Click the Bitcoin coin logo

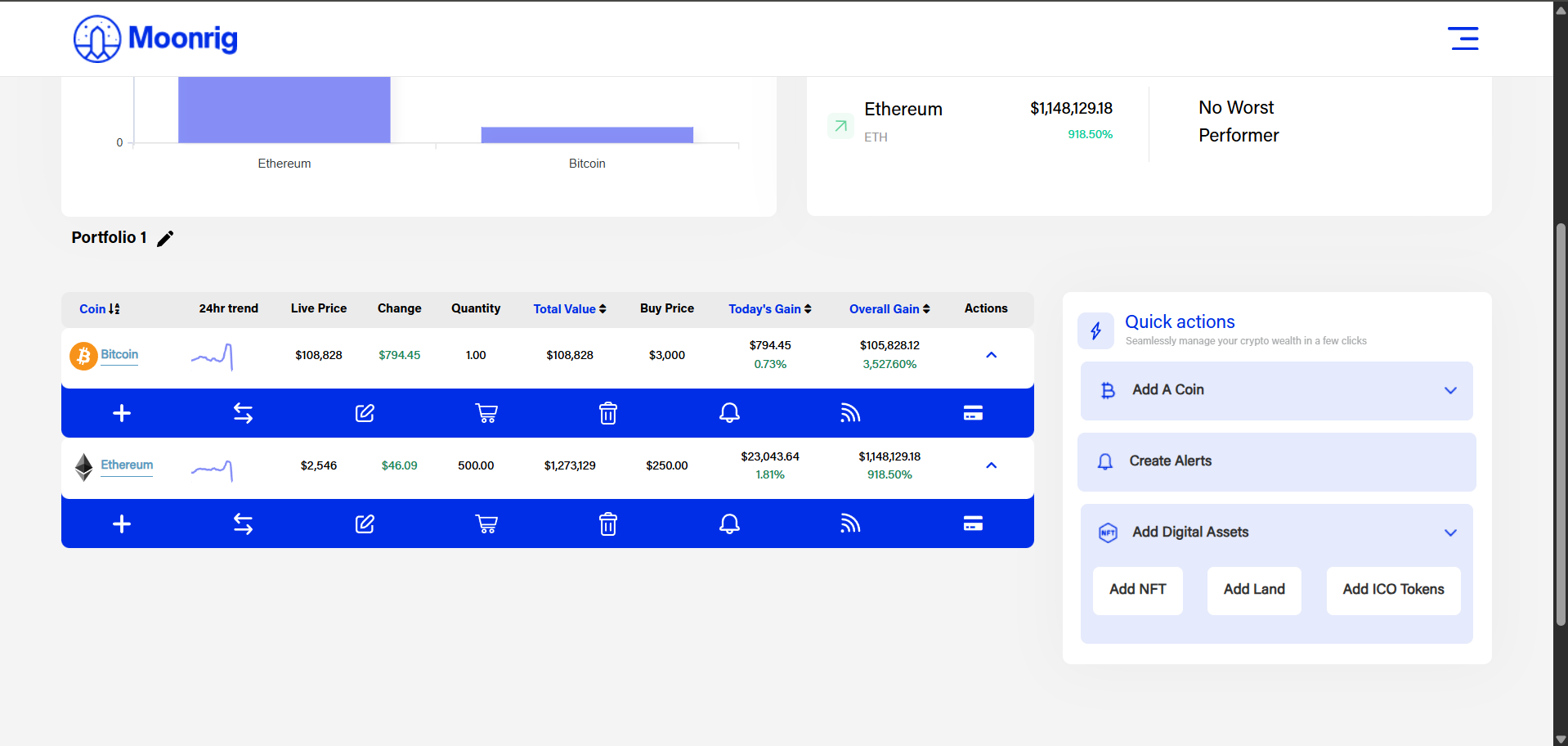83,356
